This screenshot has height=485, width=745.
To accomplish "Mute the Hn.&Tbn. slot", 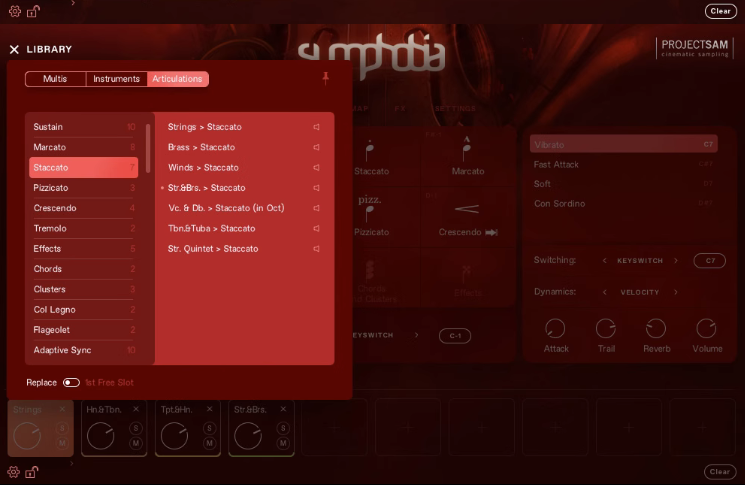I will (136, 443).
